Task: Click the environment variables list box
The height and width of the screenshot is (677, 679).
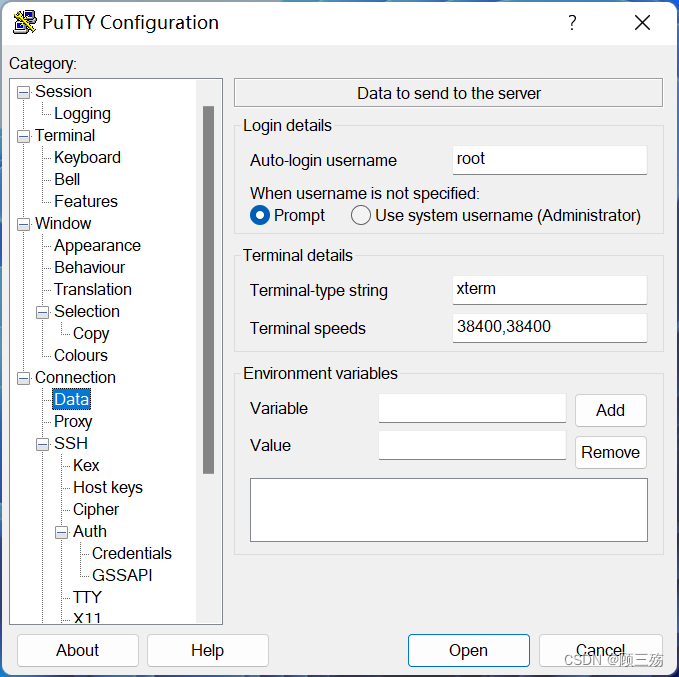Action: [449, 510]
